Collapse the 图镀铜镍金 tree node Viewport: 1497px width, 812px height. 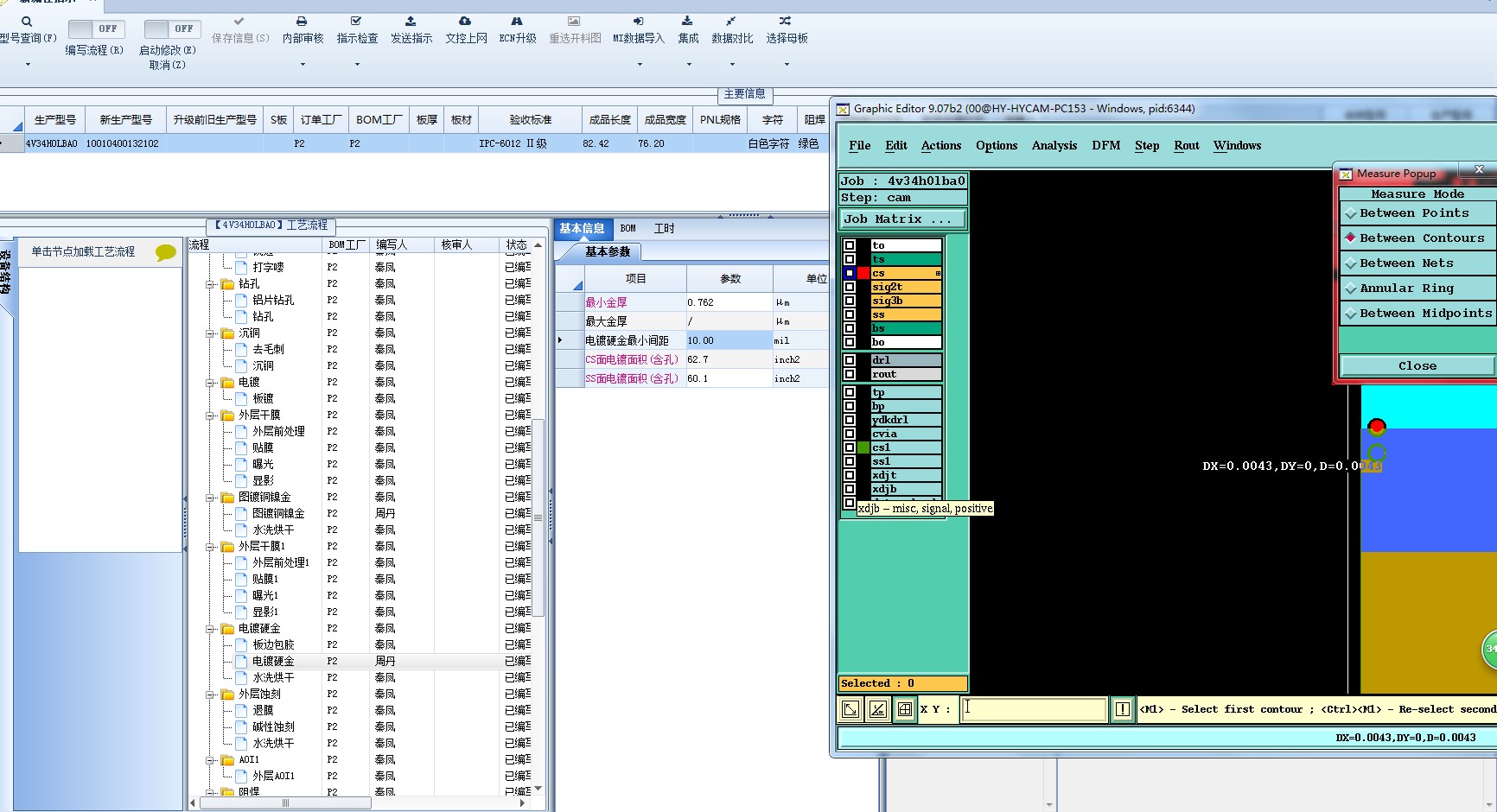point(210,498)
